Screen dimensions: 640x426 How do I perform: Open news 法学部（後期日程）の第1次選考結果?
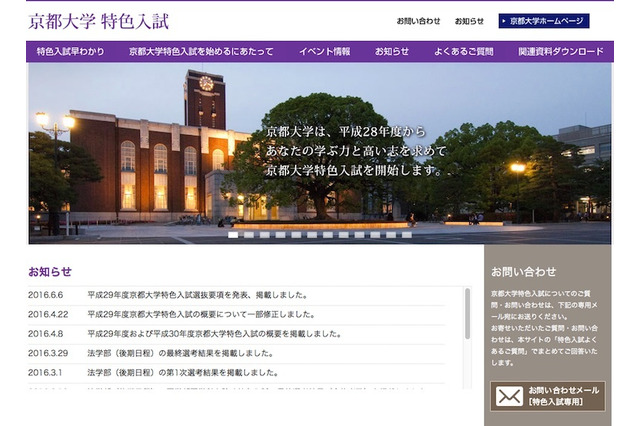pos(183,373)
